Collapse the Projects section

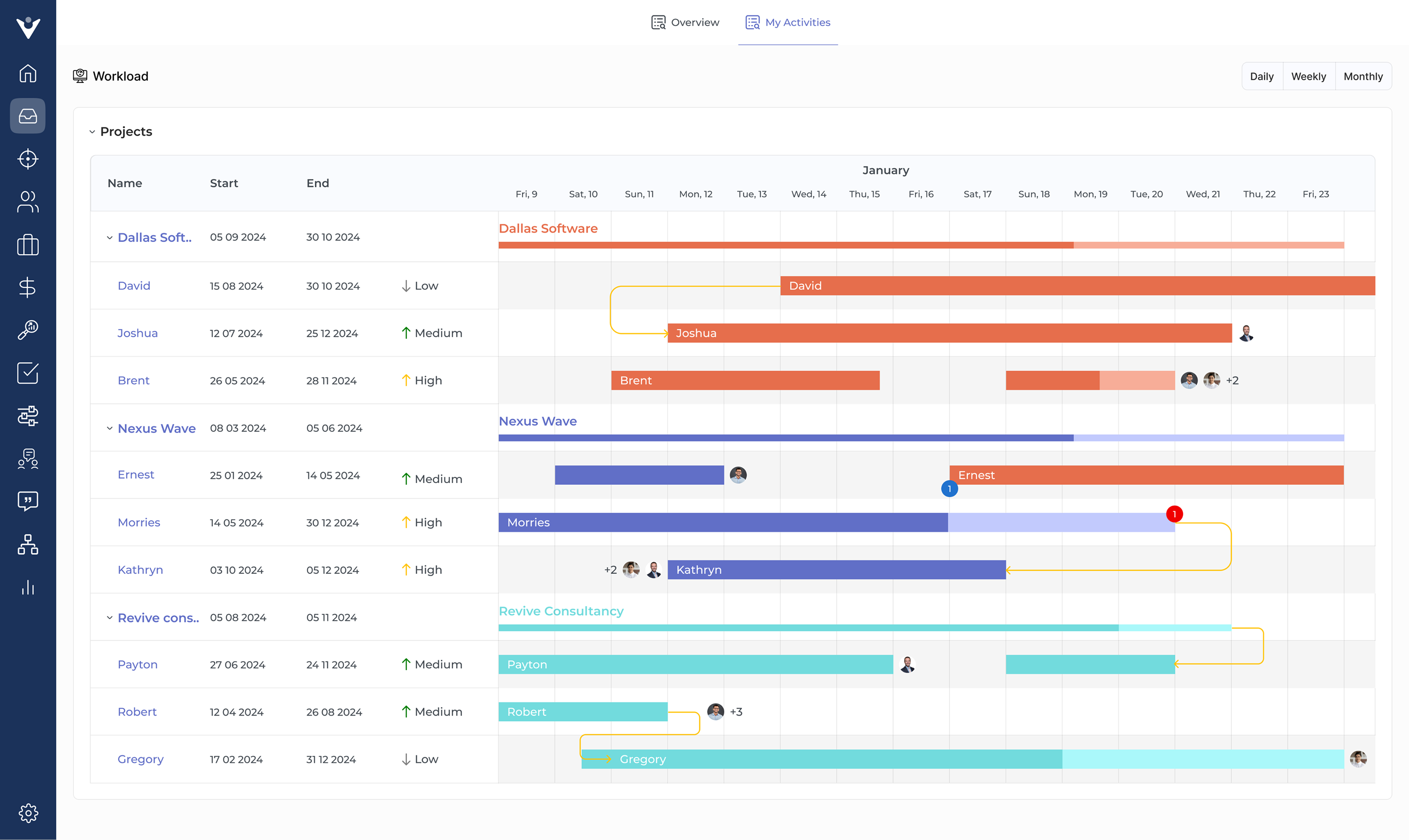pyautogui.click(x=92, y=131)
